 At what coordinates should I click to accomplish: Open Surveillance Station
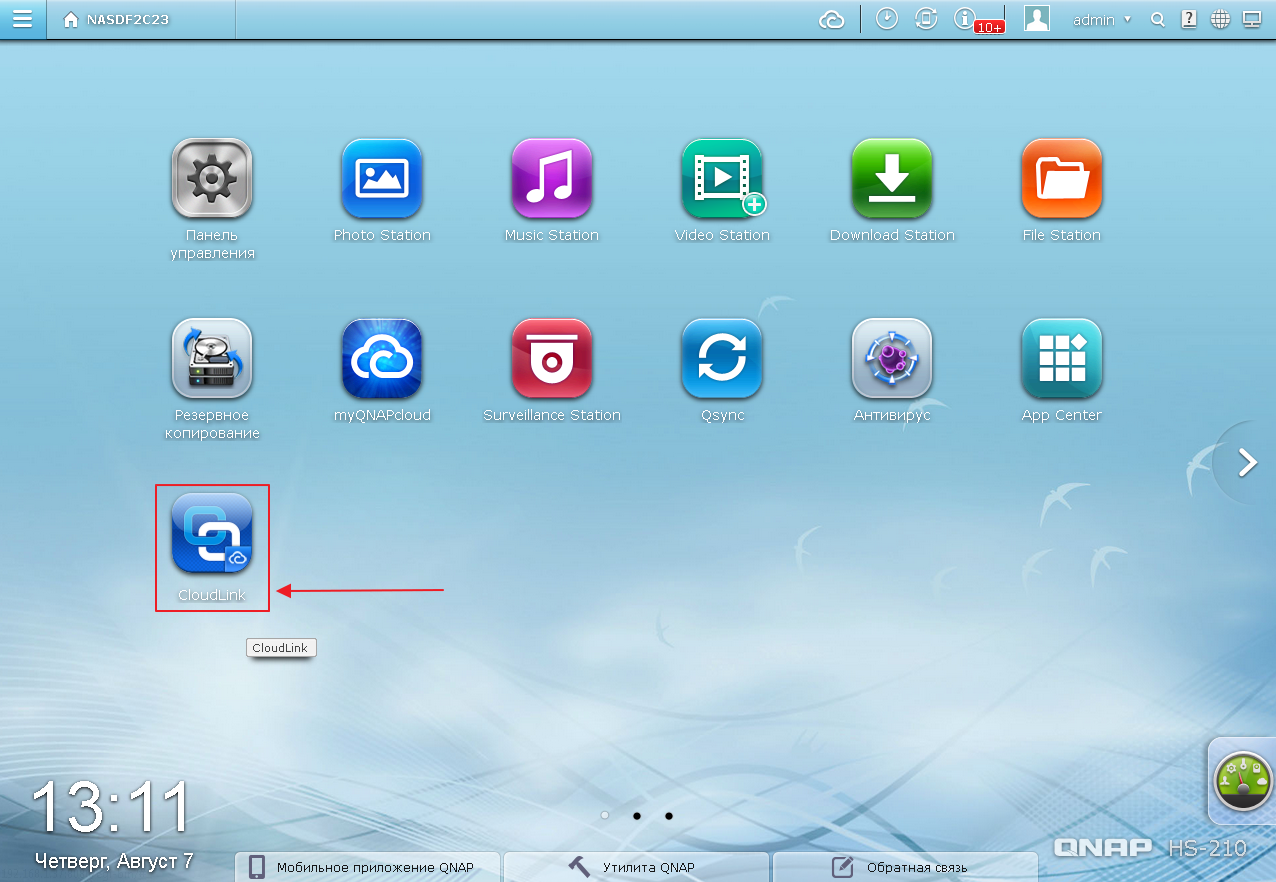[552, 358]
